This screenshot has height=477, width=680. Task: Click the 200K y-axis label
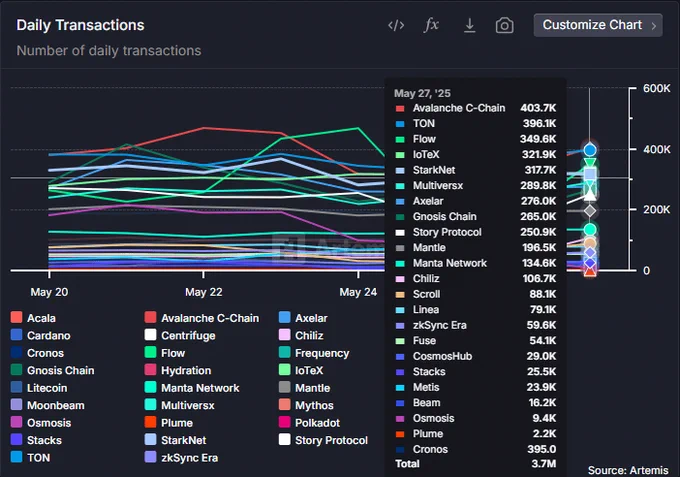657,210
